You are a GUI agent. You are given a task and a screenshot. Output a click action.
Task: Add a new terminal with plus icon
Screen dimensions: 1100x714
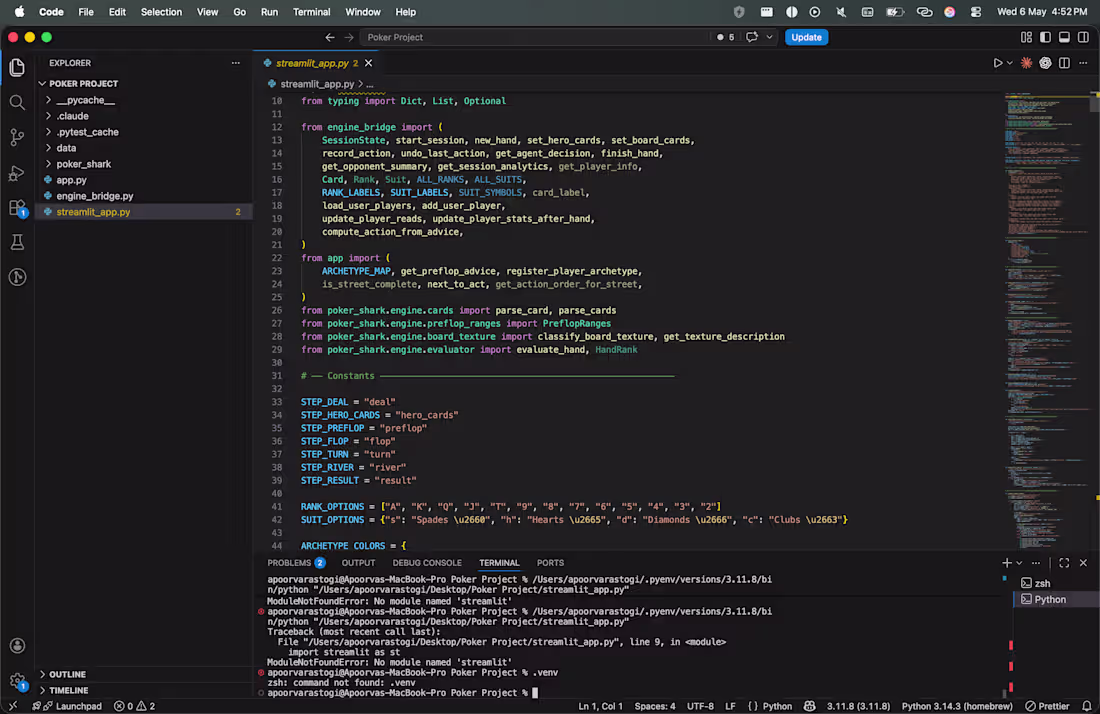pos(1007,563)
